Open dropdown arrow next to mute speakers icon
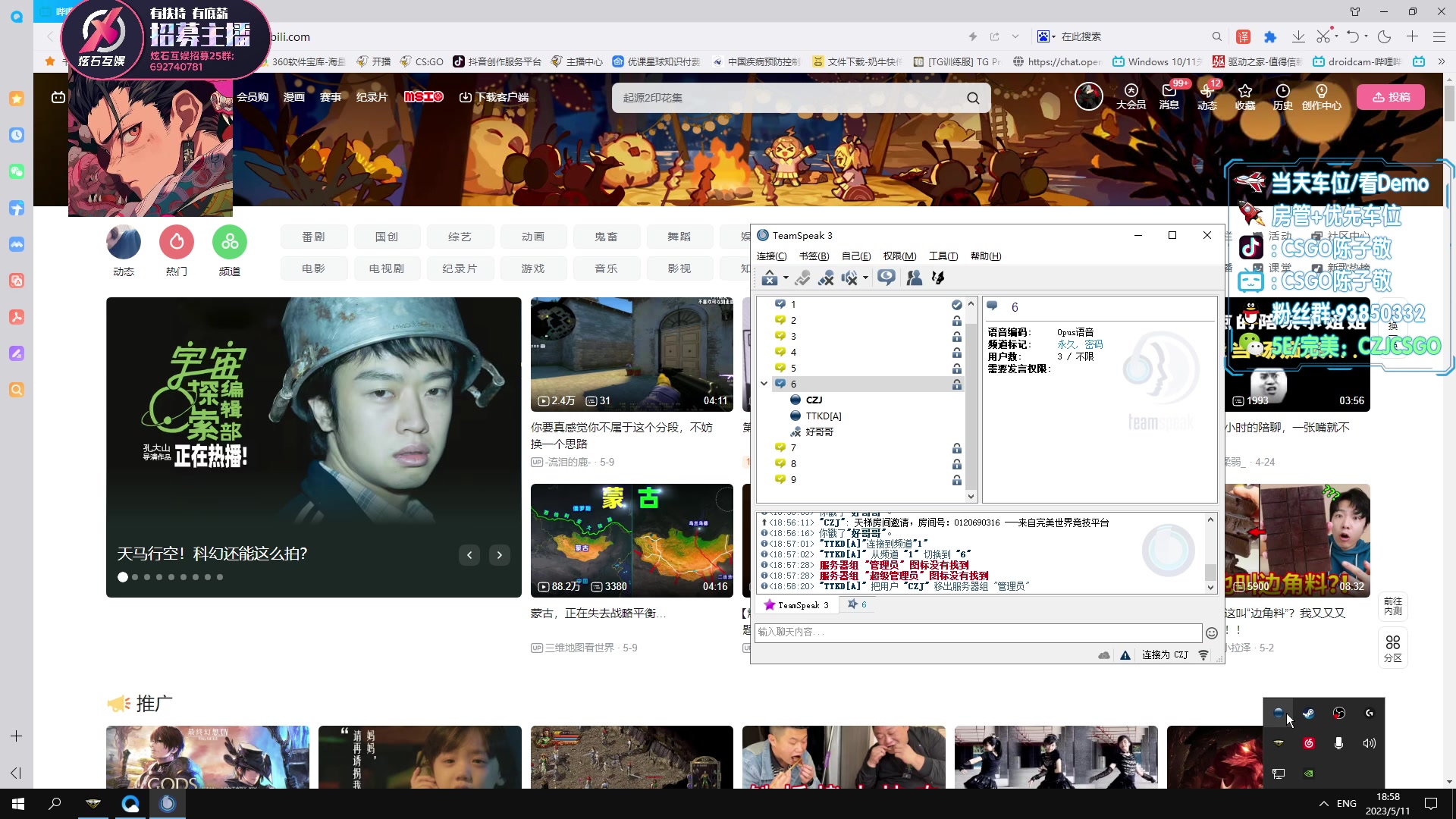 click(865, 278)
